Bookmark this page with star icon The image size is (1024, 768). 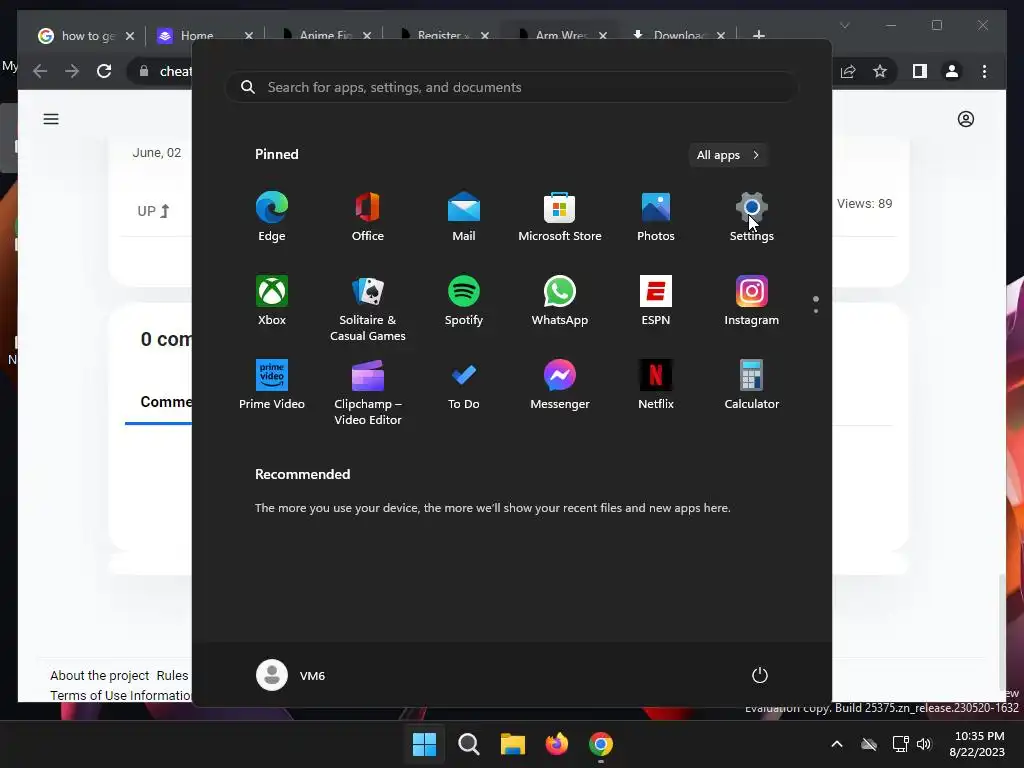tap(880, 71)
